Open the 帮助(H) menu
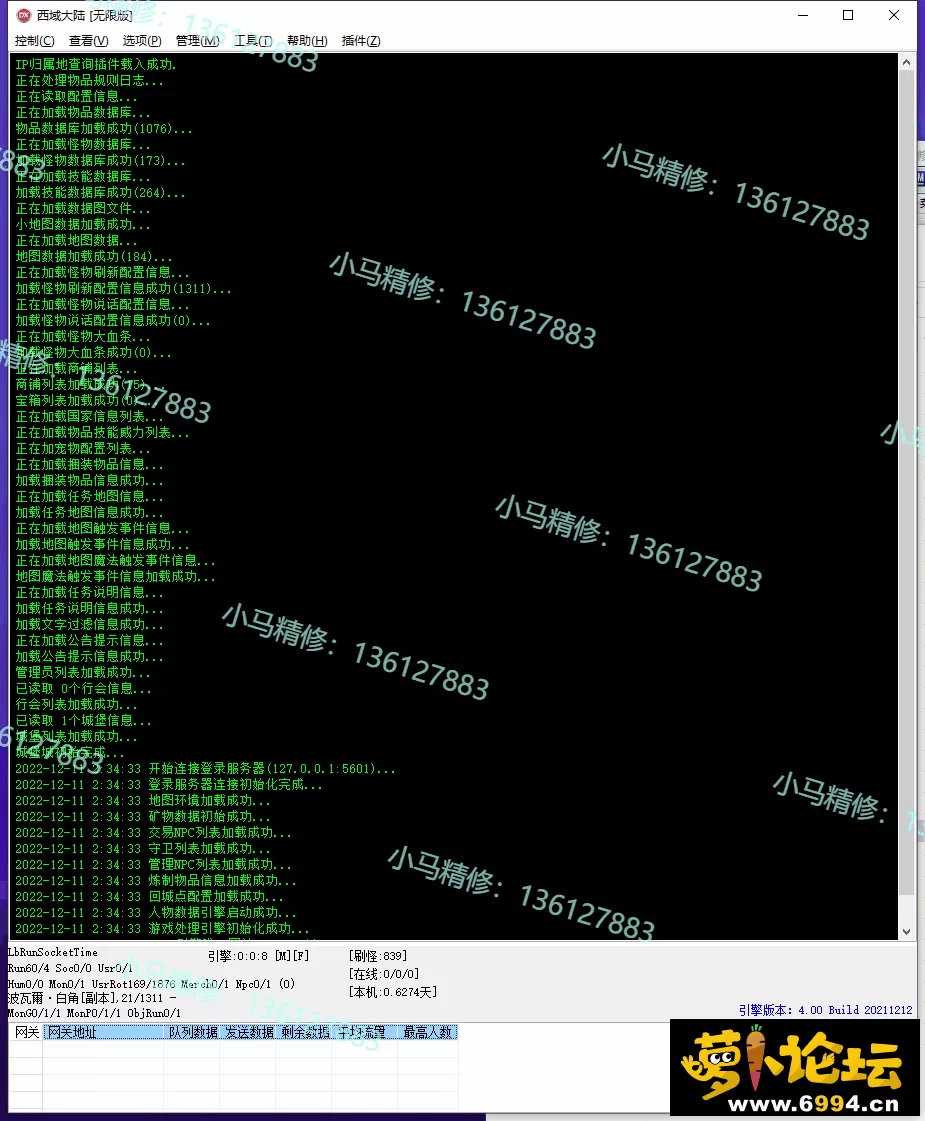The width and height of the screenshot is (925, 1121). coord(307,41)
